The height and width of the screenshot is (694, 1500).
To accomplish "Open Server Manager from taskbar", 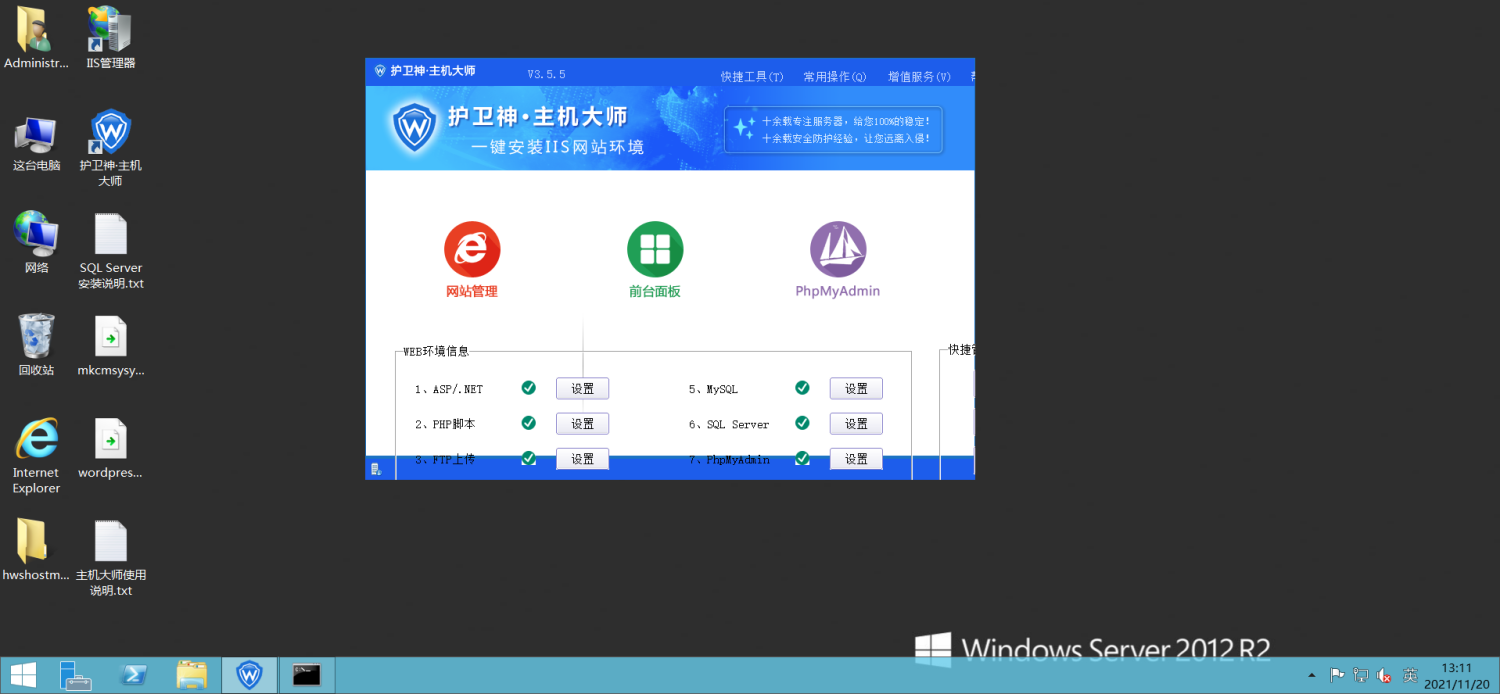I will (x=75, y=675).
